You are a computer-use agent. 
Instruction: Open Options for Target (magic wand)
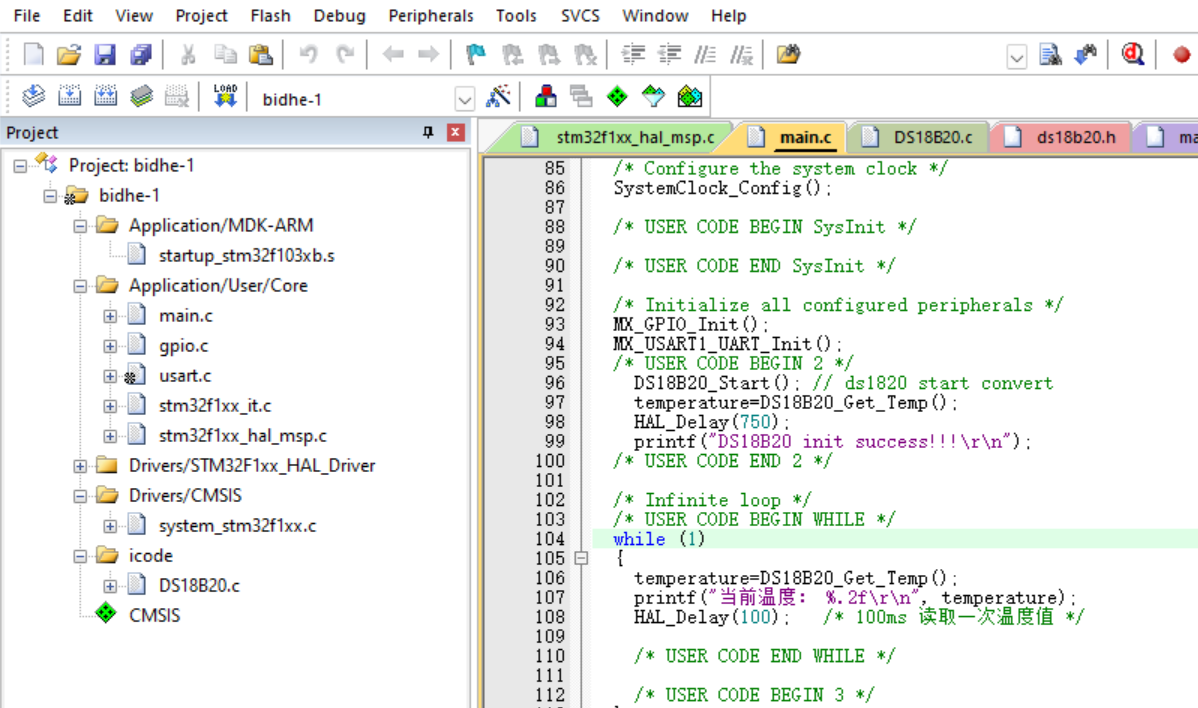pos(497,97)
